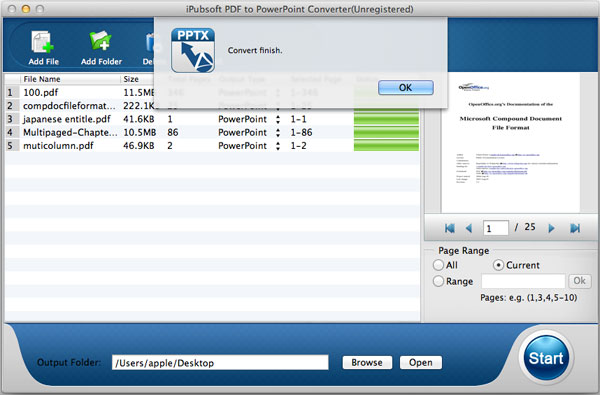
Task: Click the Add Folder toolbar icon
Action: tap(101, 47)
